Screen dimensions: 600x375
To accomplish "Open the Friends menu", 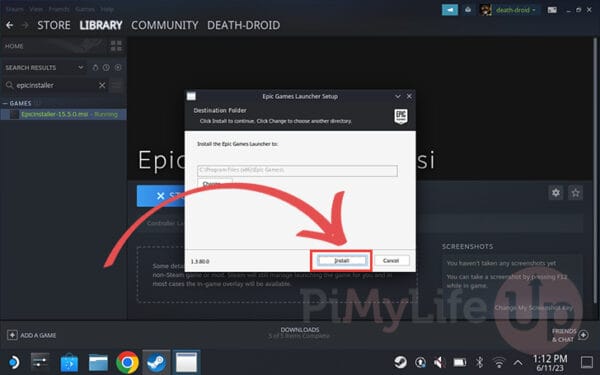I will coord(59,9).
